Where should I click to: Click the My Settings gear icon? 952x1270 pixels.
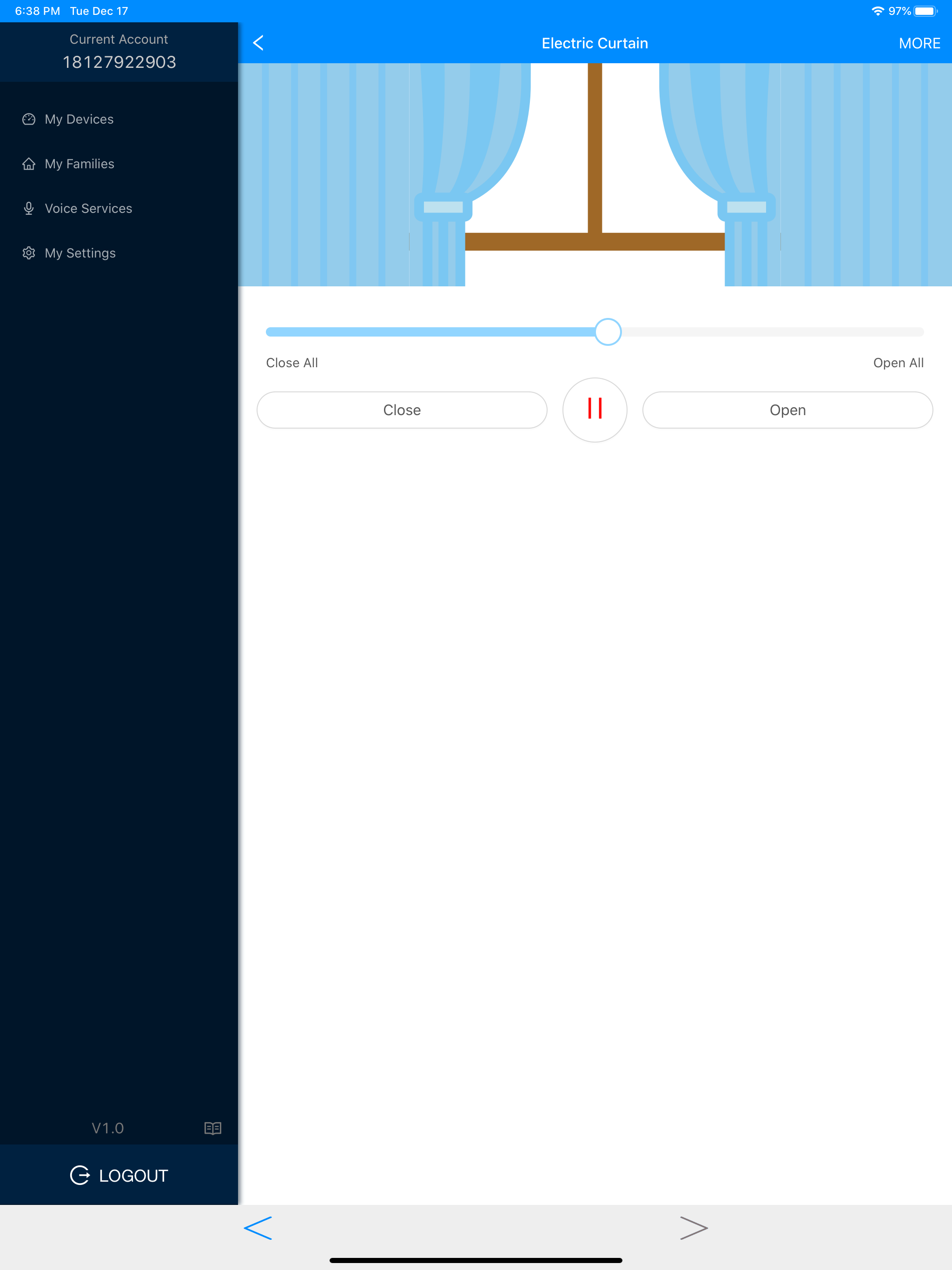(29, 253)
